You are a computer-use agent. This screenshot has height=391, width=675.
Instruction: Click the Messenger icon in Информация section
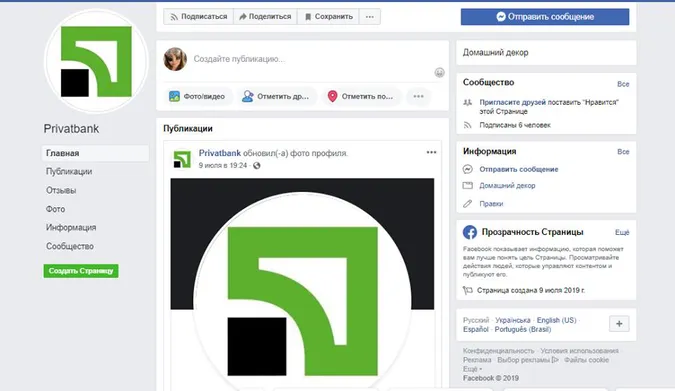(x=468, y=169)
